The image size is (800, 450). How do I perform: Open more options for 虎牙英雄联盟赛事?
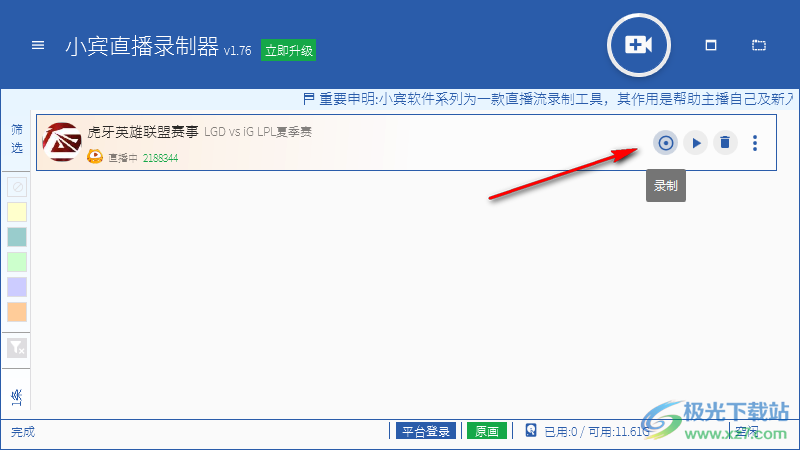point(755,143)
